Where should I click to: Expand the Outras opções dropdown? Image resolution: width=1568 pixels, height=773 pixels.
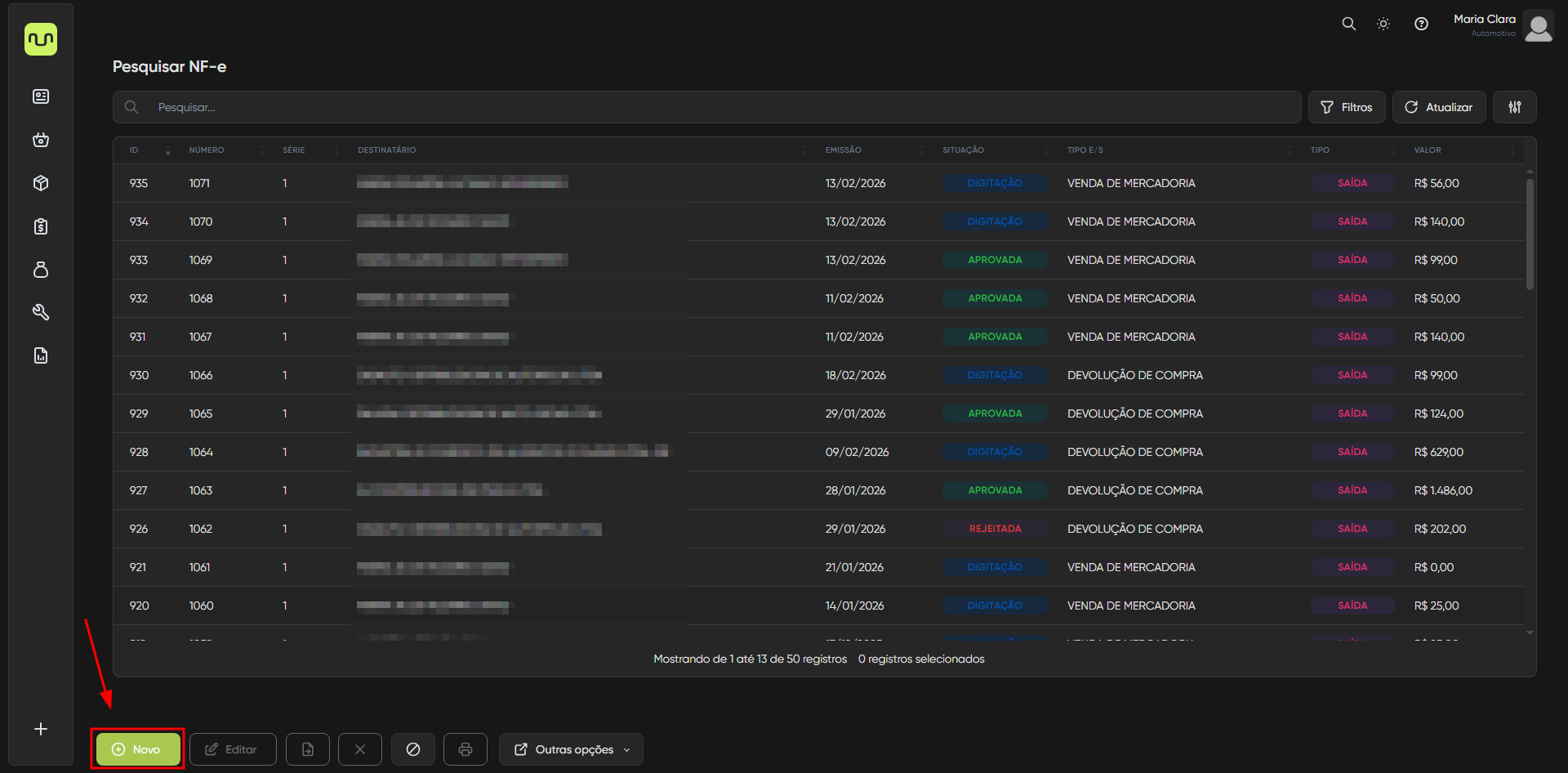pos(571,749)
